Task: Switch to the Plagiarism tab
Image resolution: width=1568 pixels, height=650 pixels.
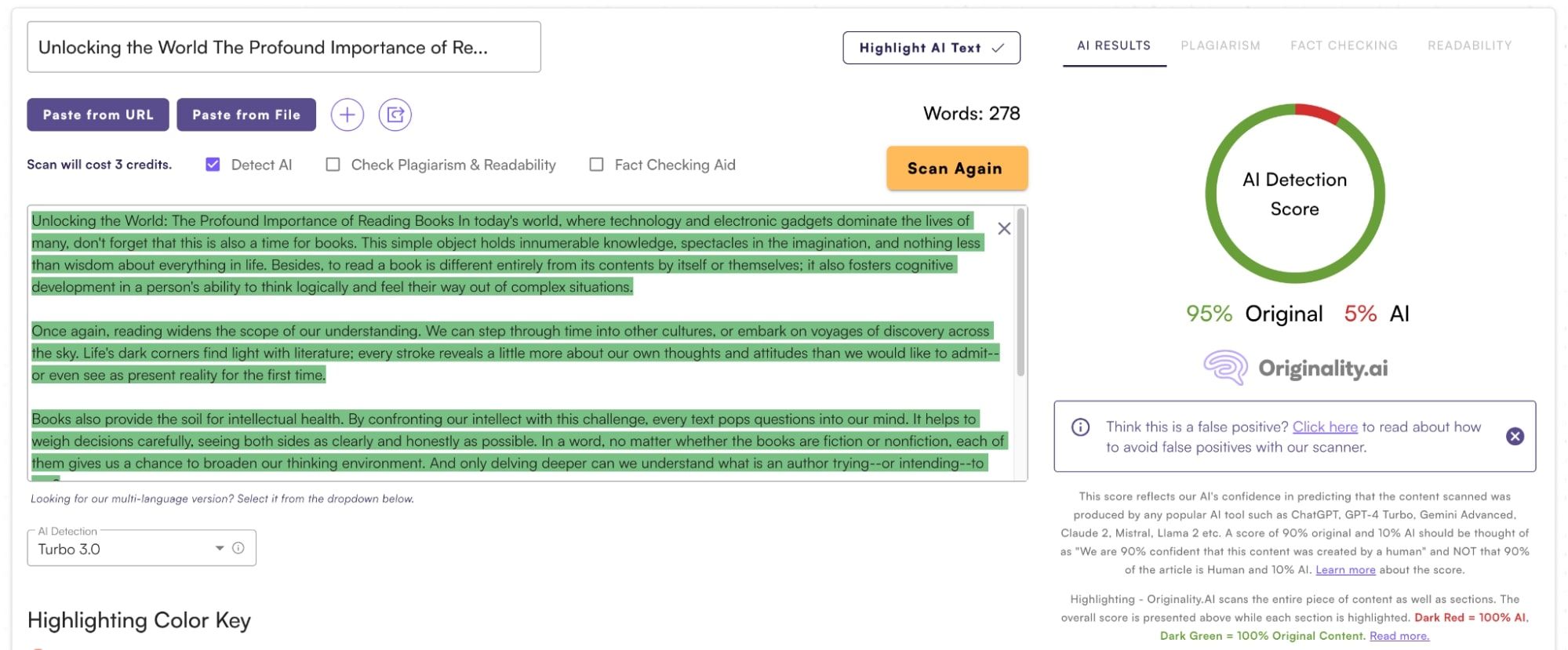Action: point(1220,45)
